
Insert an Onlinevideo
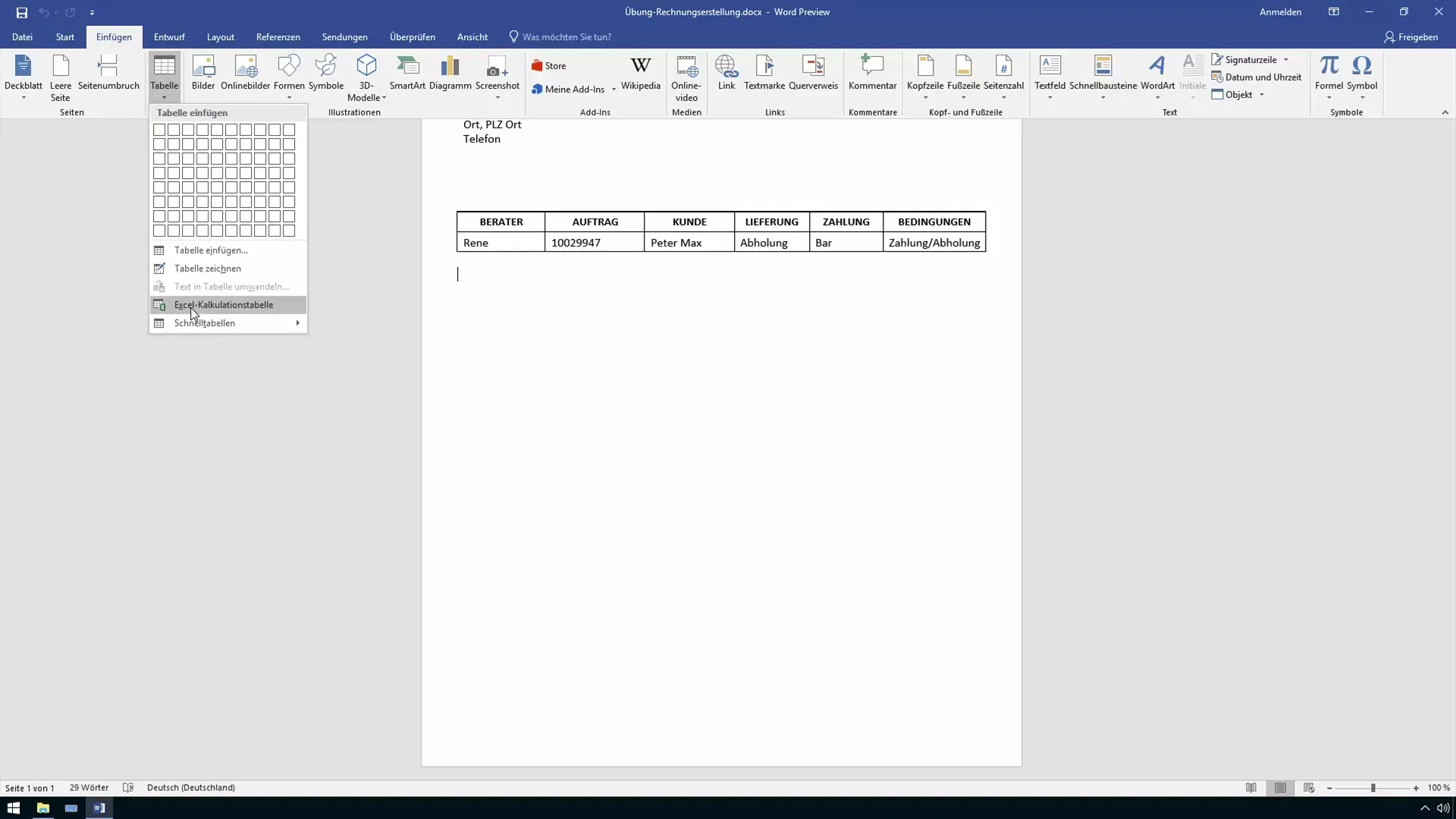[686, 77]
